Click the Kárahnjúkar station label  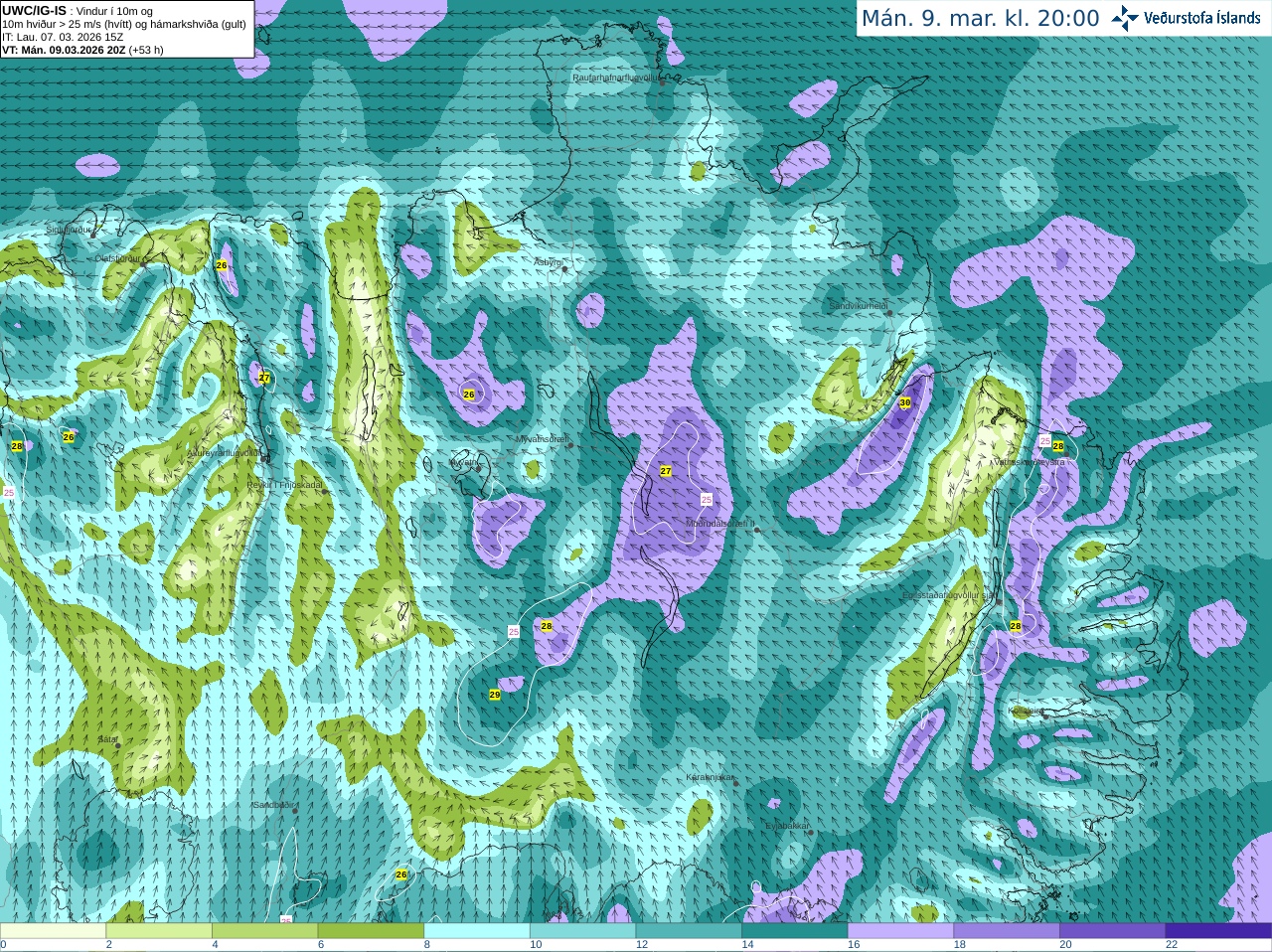(710, 777)
